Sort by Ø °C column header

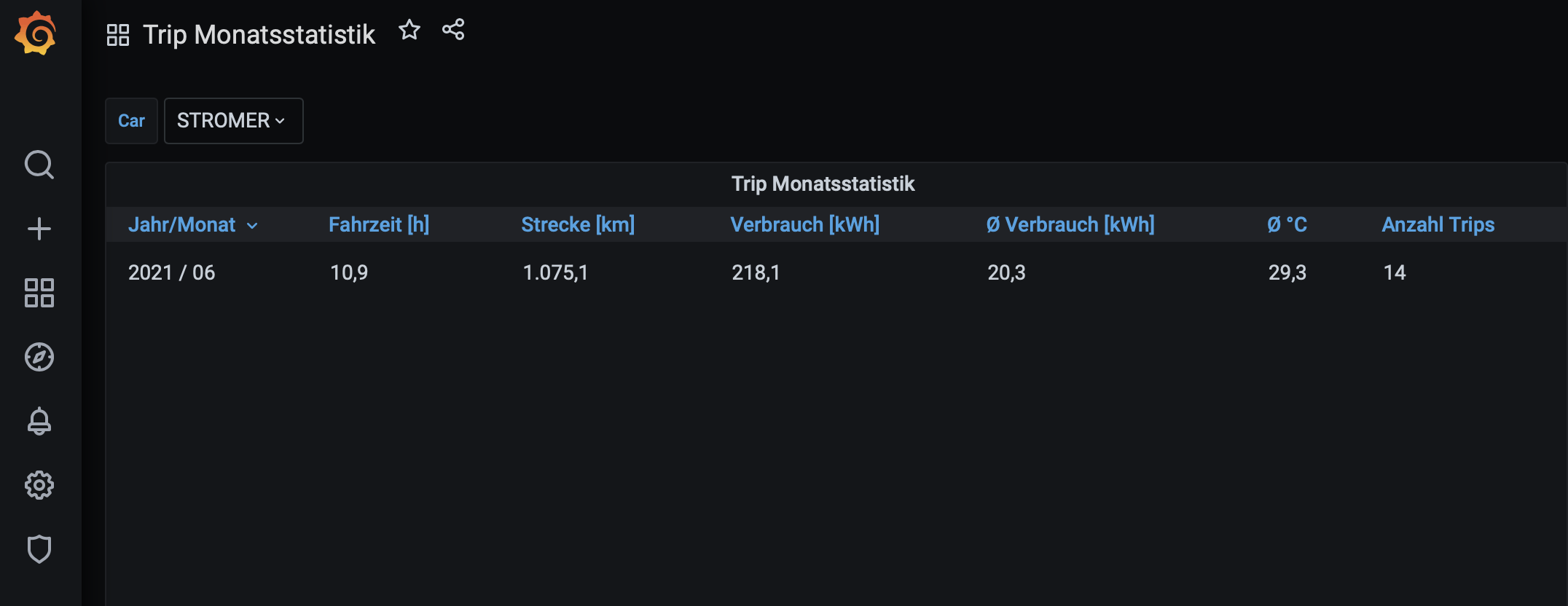tap(1287, 224)
